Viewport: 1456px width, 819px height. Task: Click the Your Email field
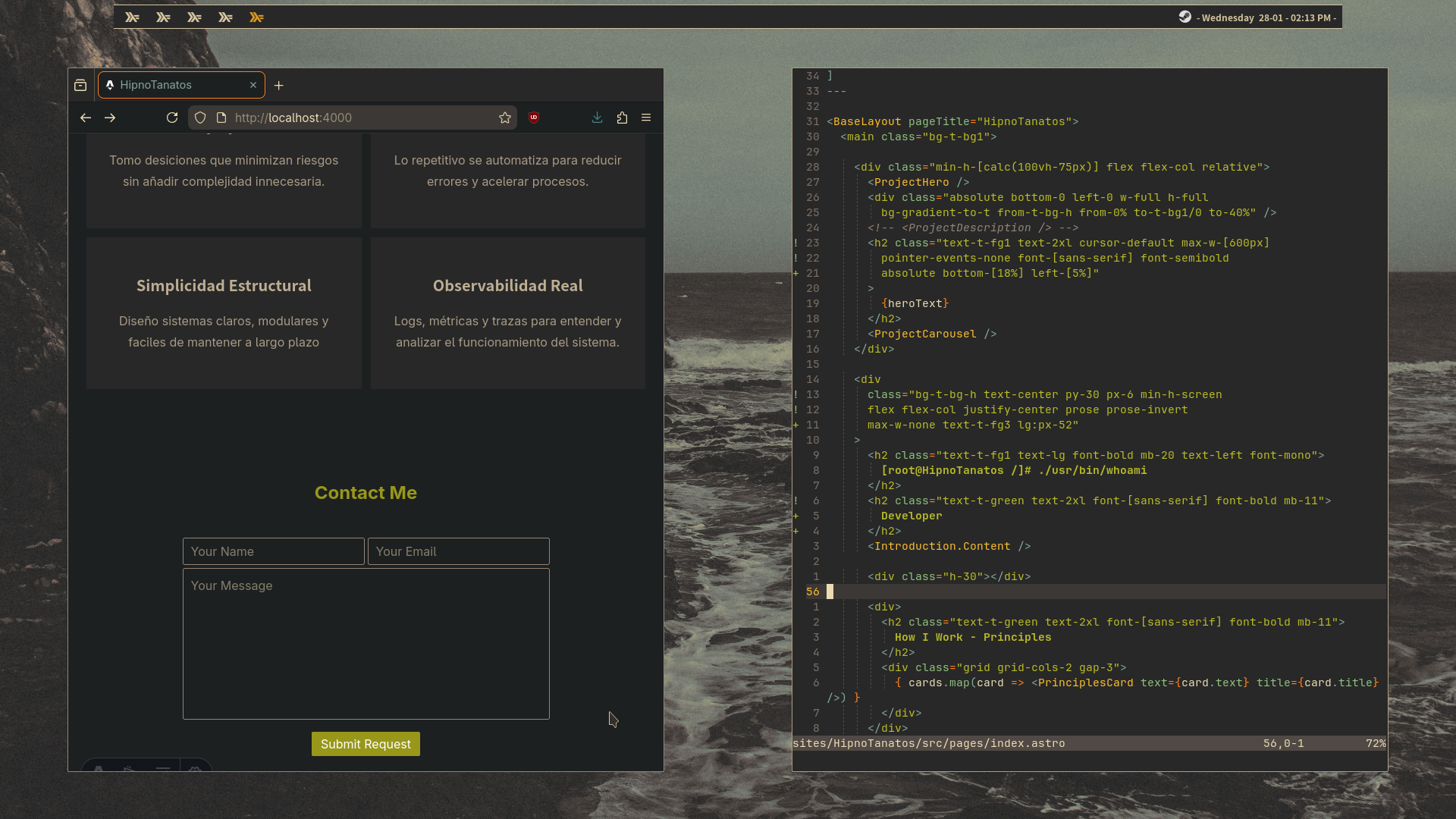coord(458,551)
